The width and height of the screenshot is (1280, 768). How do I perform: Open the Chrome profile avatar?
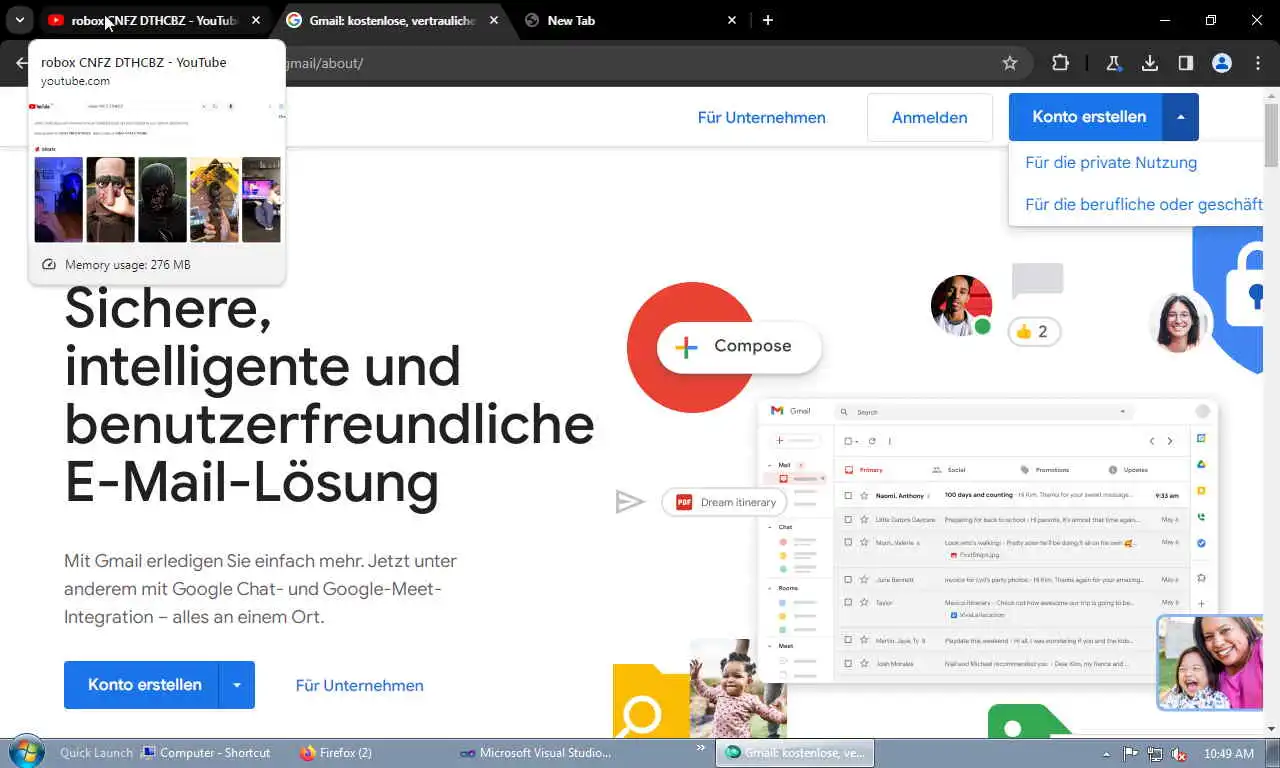tap(1222, 63)
